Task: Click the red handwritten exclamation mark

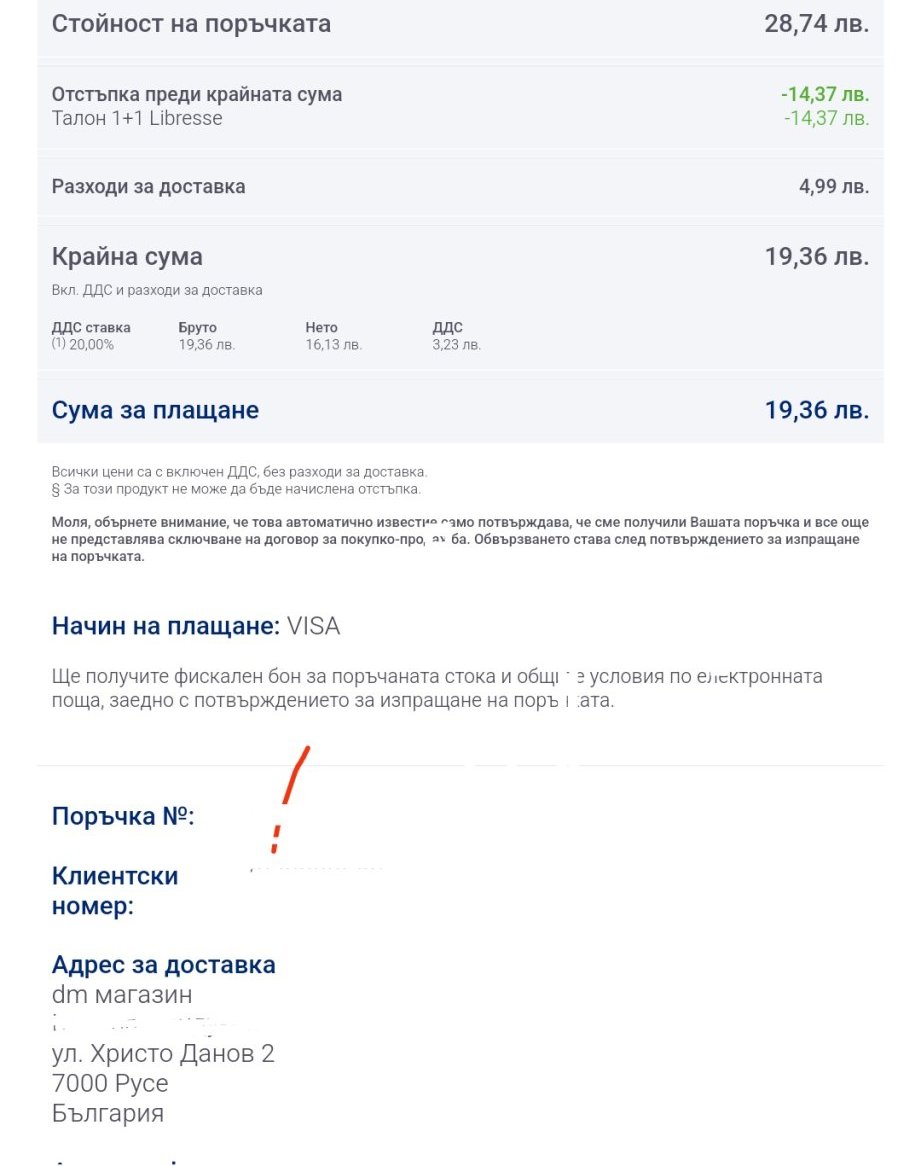Action: point(290,797)
